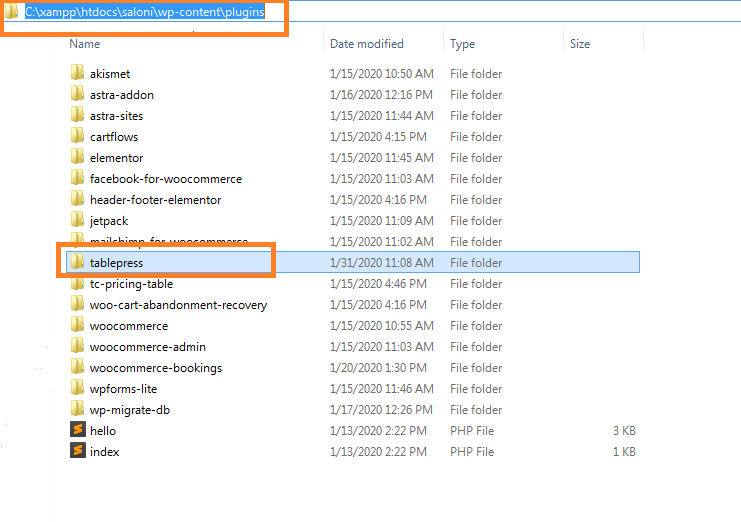The image size is (741, 522).
Task: Click the woocommerce date 1/15/2020 10:55 AM
Action: coord(381,325)
